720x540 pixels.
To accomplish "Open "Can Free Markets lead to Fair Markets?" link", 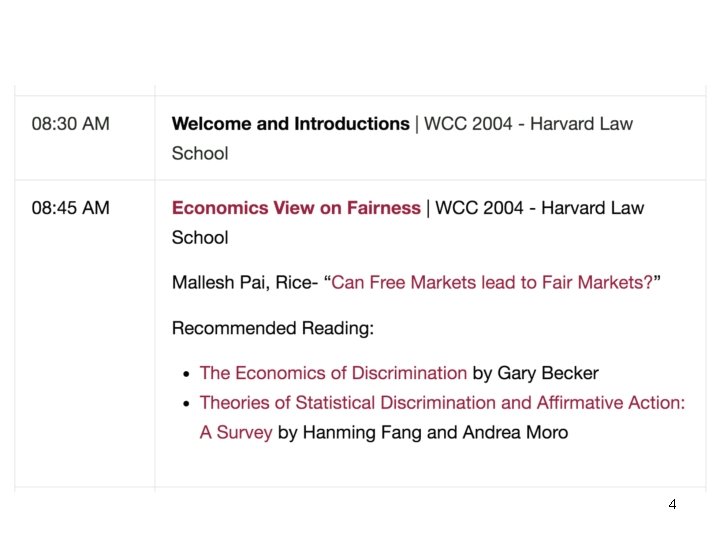I will [x=491, y=283].
